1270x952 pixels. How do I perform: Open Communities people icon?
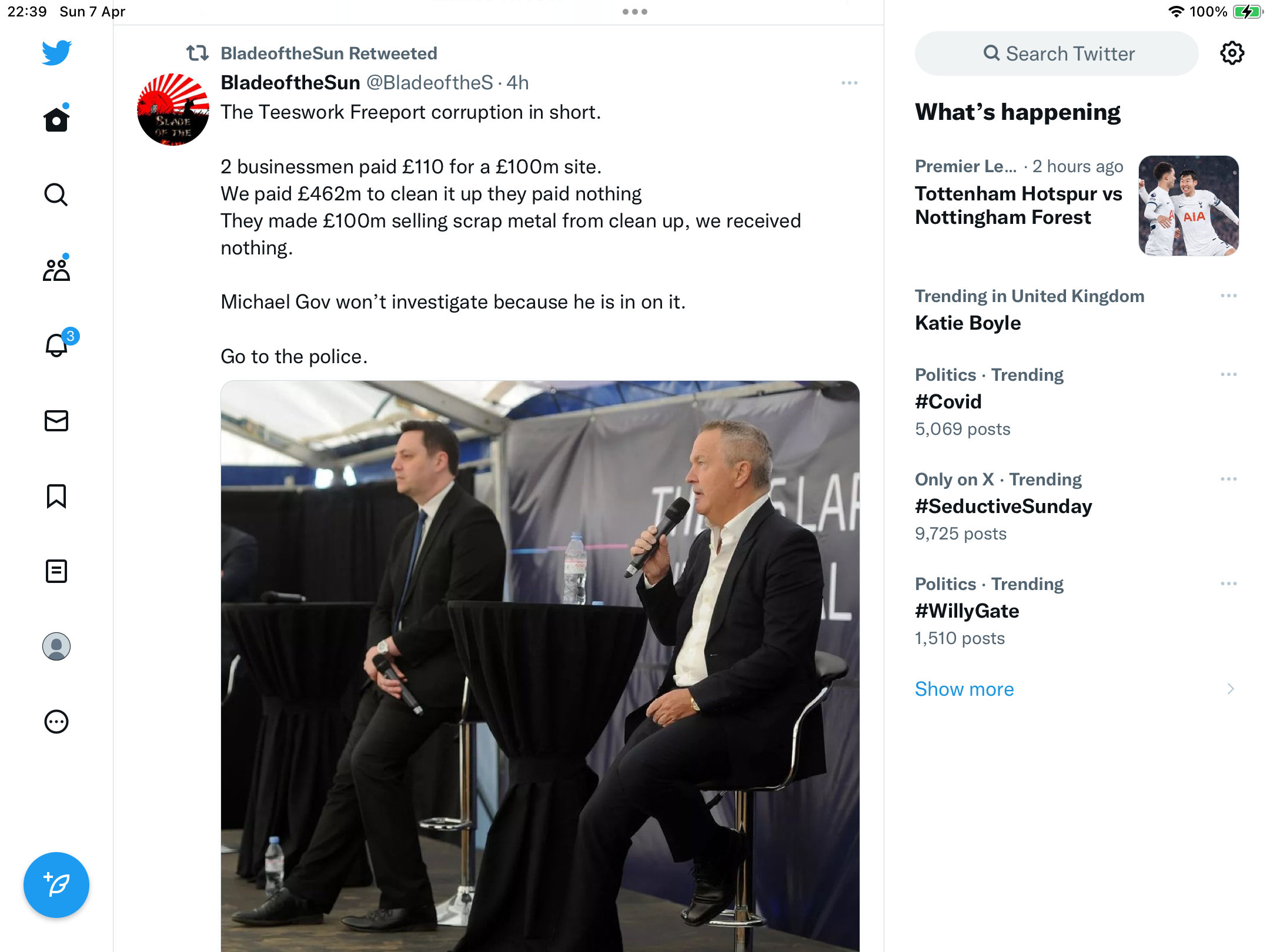[x=56, y=269]
